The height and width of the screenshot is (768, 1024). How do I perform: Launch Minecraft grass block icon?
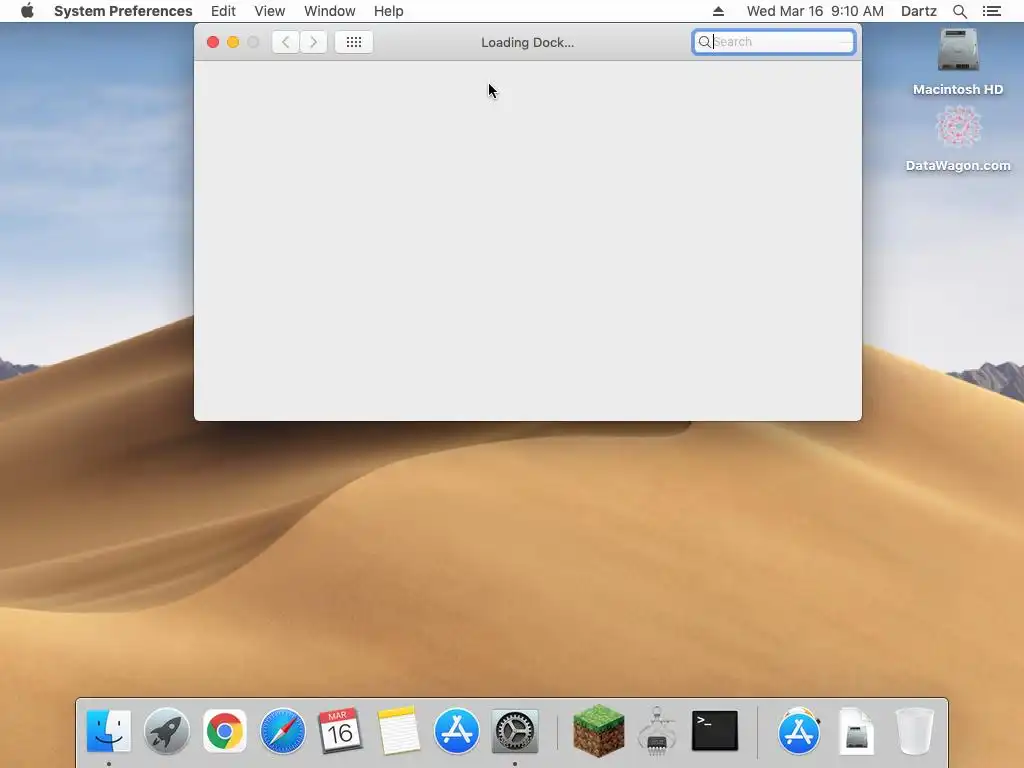pyautogui.click(x=599, y=731)
